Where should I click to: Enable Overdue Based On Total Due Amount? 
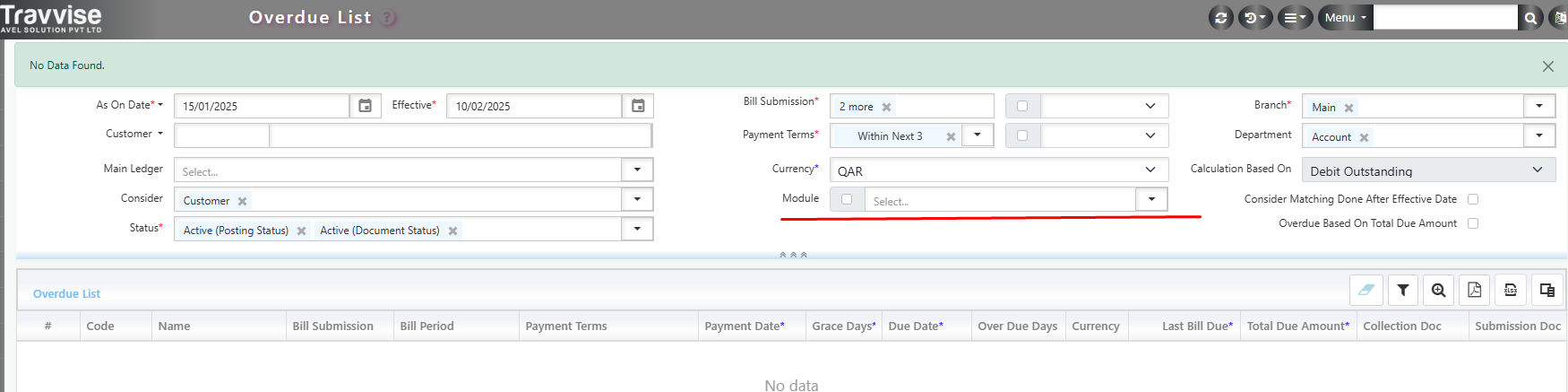click(1473, 223)
